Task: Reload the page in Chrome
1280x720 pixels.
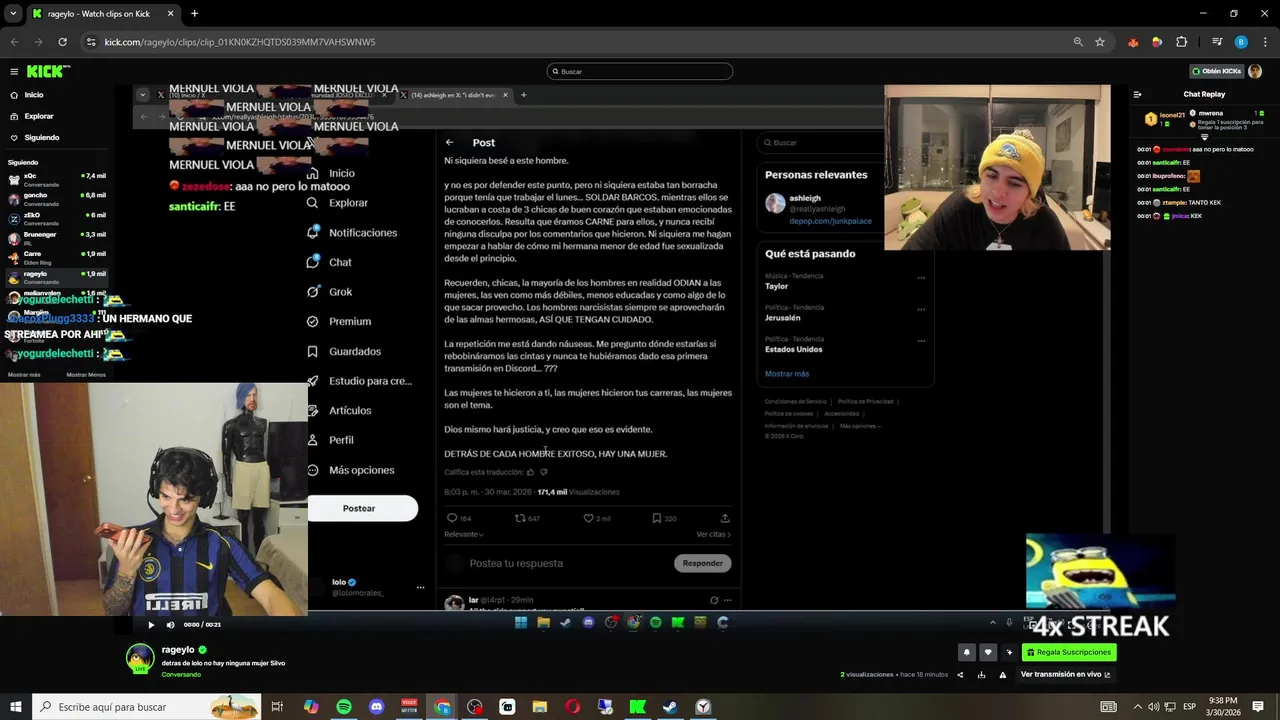Action: pos(62,42)
